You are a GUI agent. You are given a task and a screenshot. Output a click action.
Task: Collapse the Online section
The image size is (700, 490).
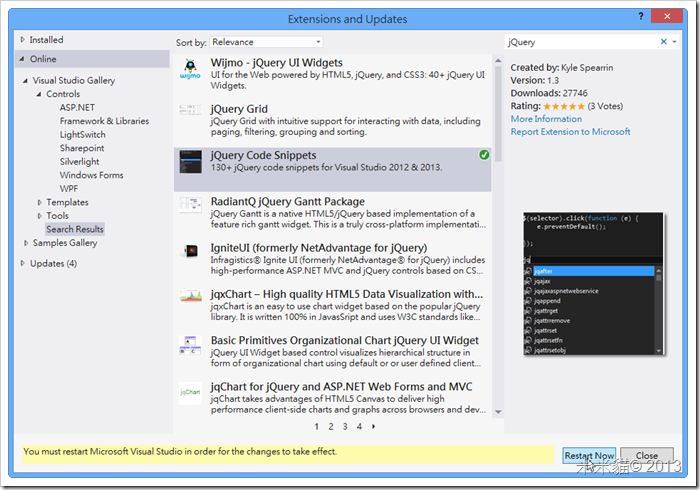tap(22, 59)
